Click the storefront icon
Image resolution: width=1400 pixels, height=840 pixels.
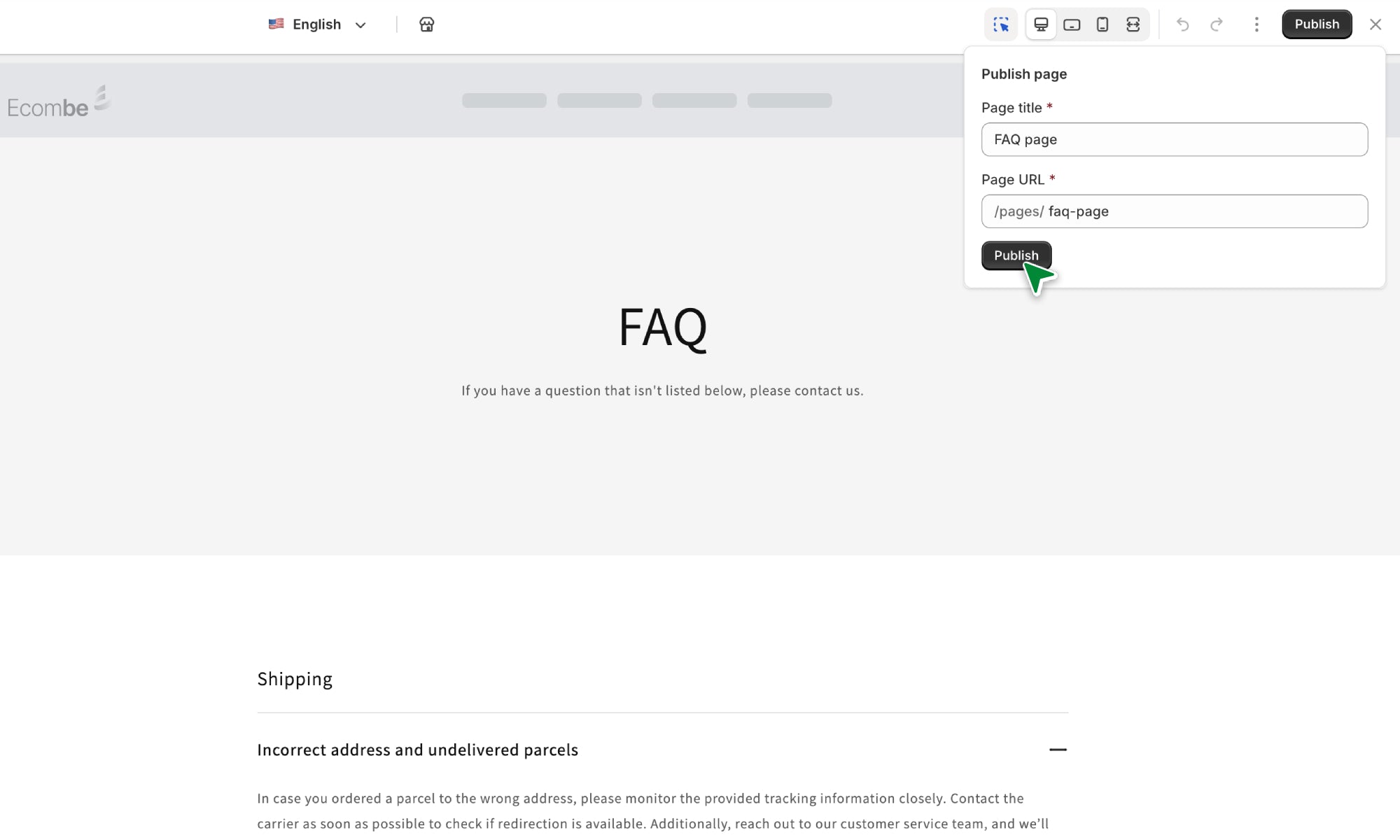point(426,25)
